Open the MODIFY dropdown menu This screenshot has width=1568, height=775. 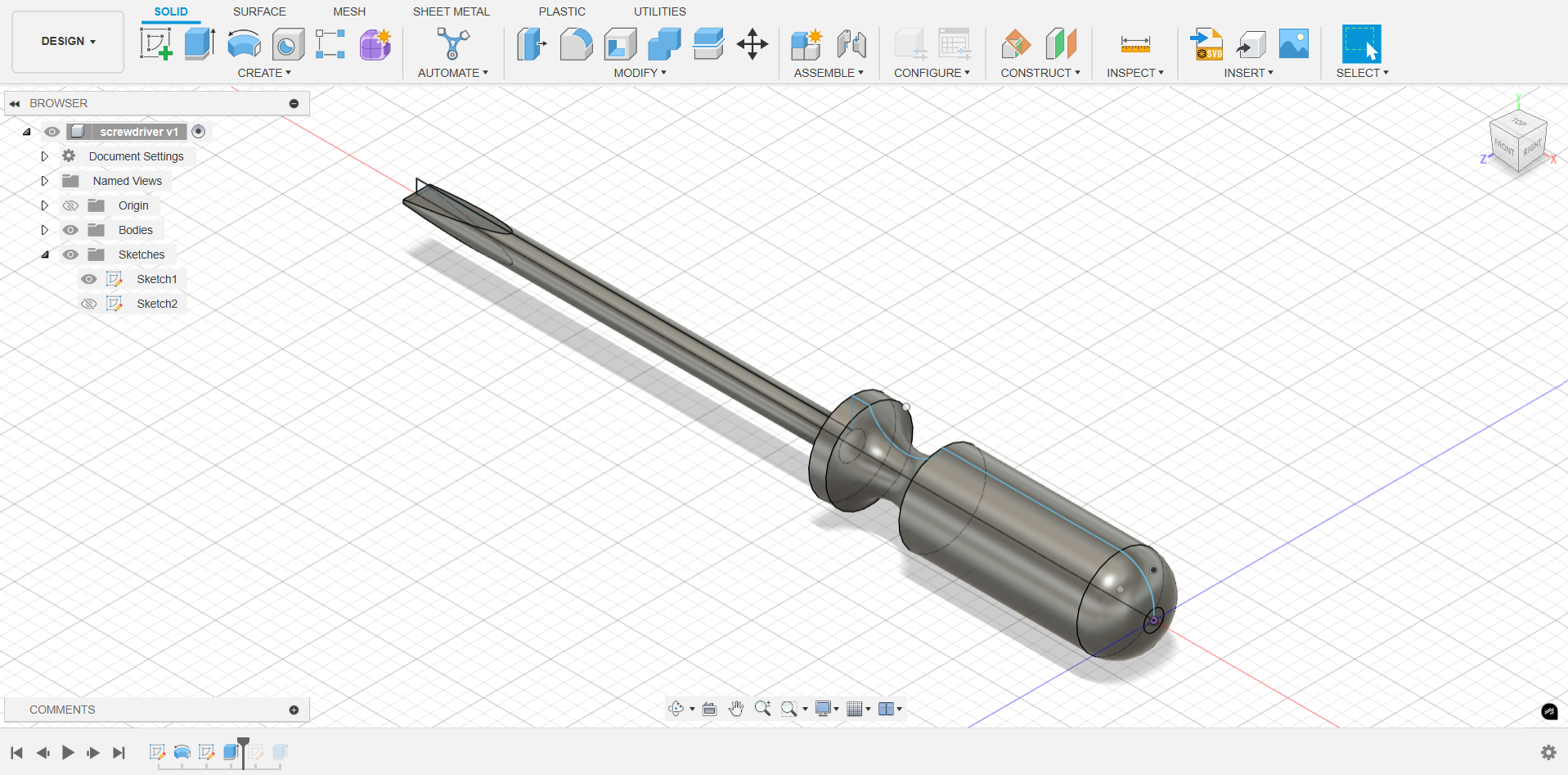click(640, 73)
